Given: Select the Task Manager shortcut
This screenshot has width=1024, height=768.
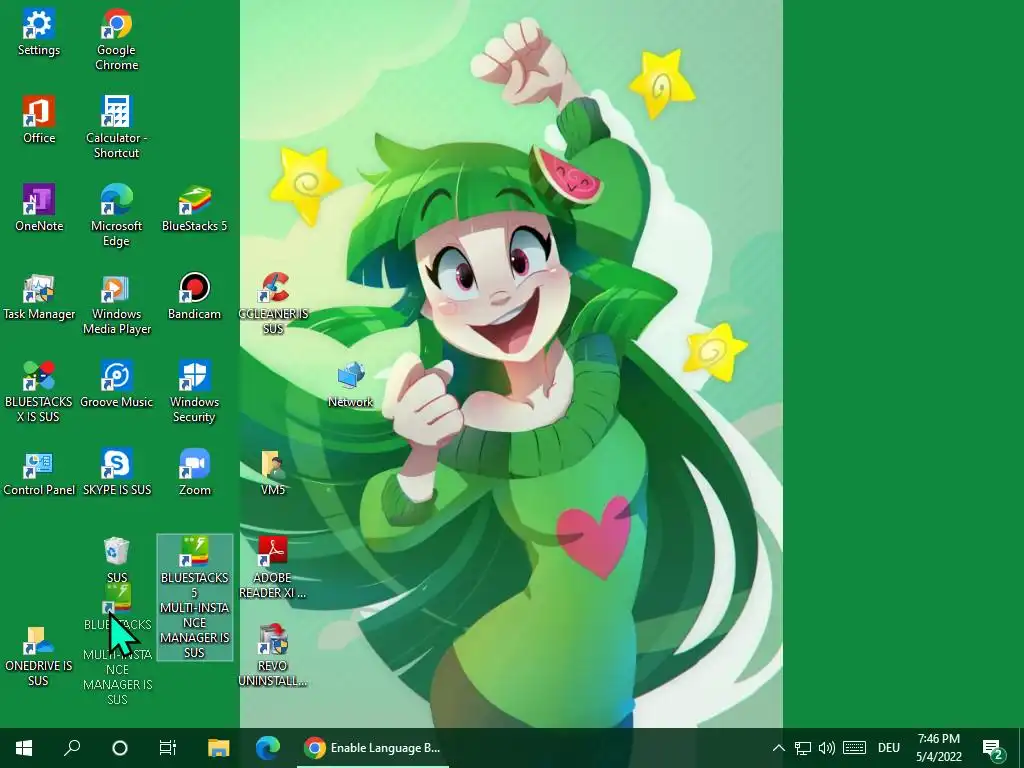Looking at the screenshot, I should pyautogui.click(x=39, y=296).
